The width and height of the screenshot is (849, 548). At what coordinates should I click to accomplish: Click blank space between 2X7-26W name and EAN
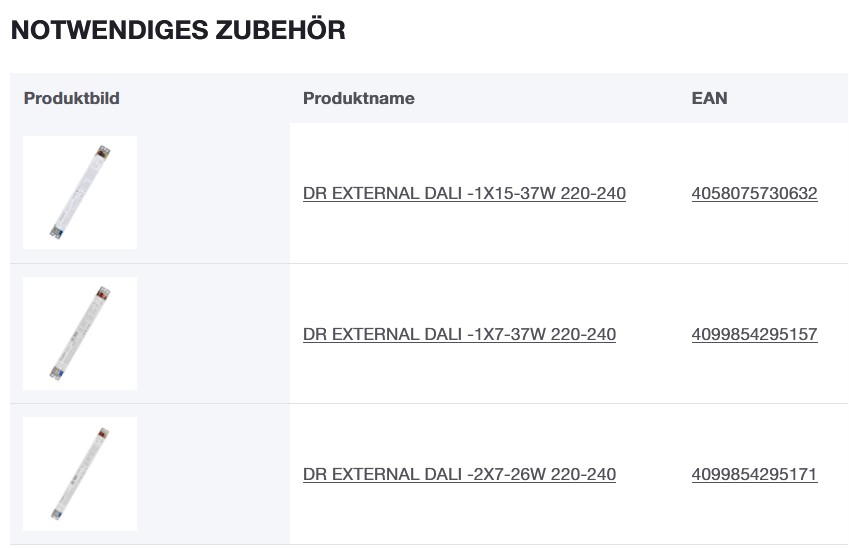tap(653, 474)
